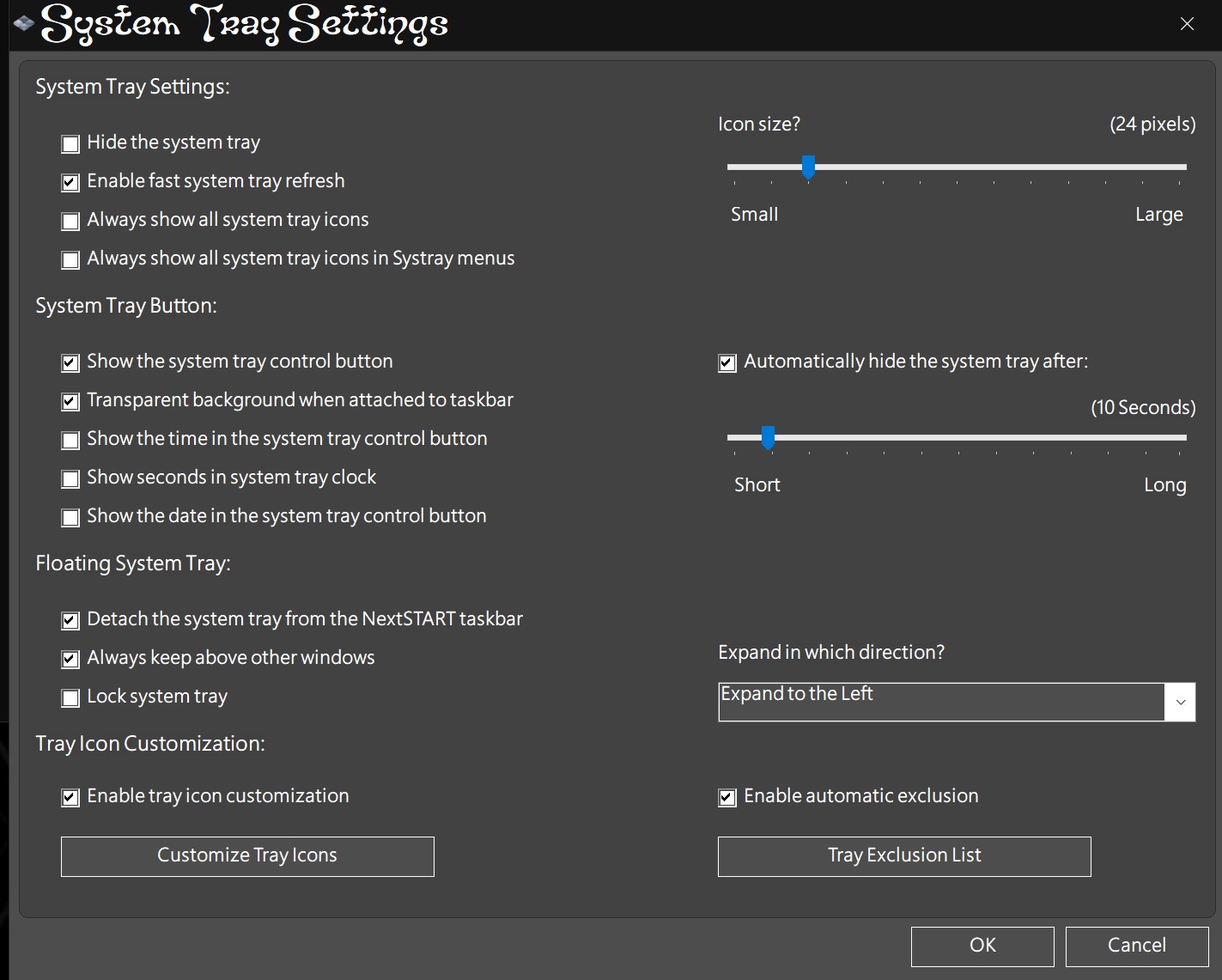Click the auto-hide delay slider handle

click(768, 437)
